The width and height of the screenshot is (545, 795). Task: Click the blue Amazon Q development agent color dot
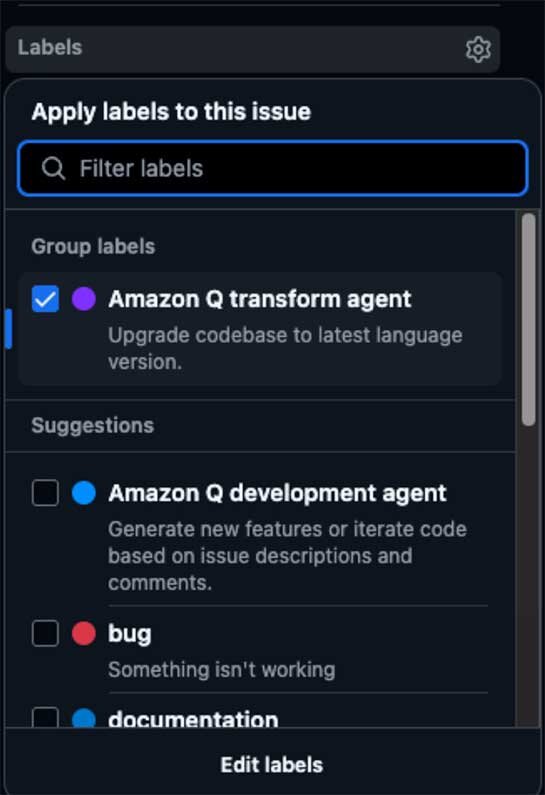[x=84, y=493]
